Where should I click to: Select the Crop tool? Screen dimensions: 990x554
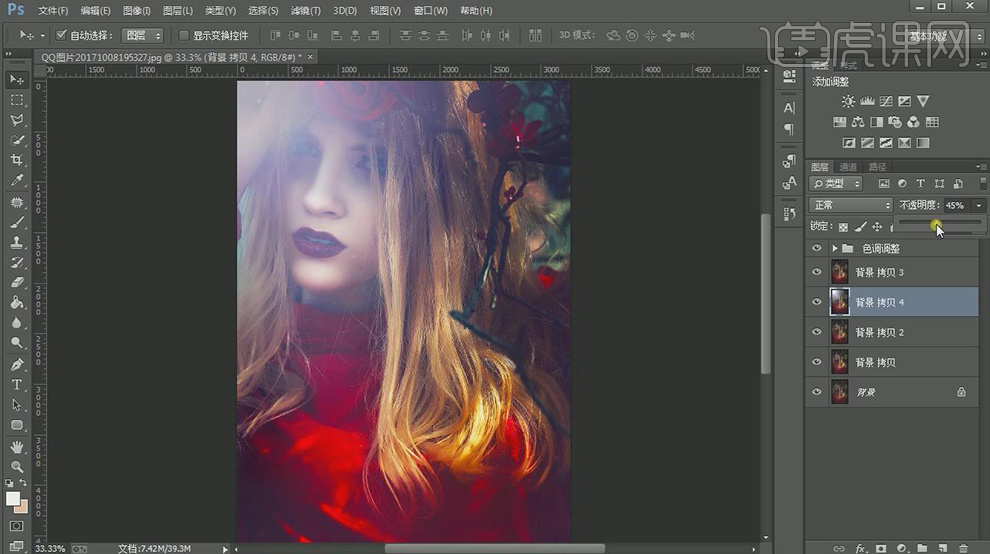17,160
